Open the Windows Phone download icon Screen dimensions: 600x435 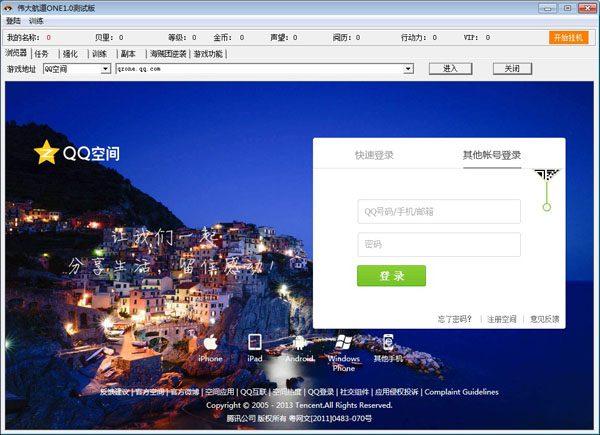click(x=343, y=342)
